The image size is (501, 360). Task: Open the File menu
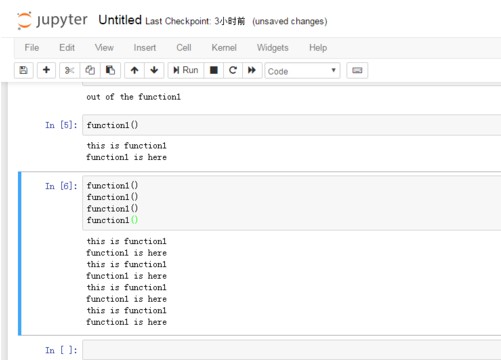32,48
